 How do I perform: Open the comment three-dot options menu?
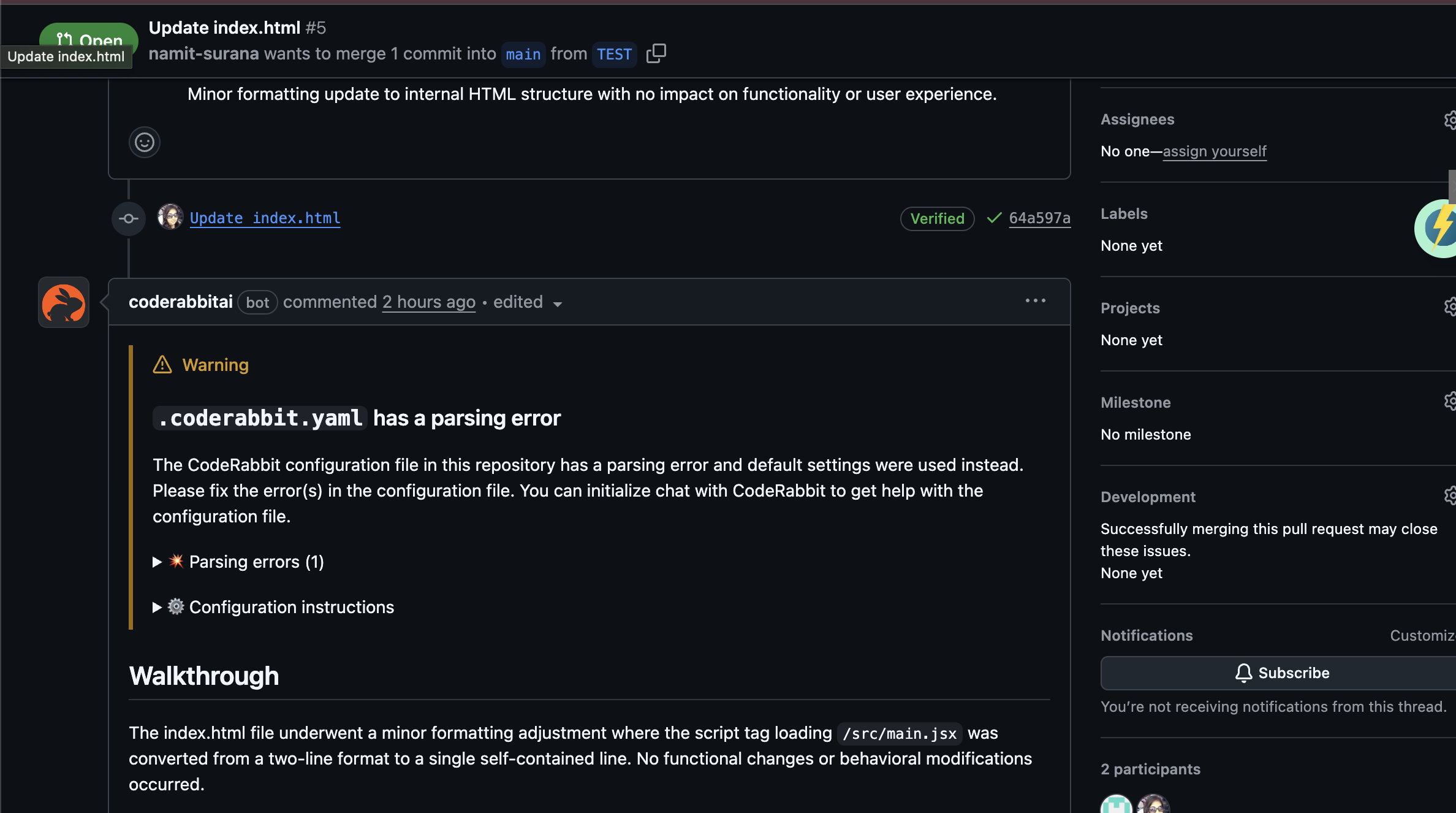pos(1035,301)
